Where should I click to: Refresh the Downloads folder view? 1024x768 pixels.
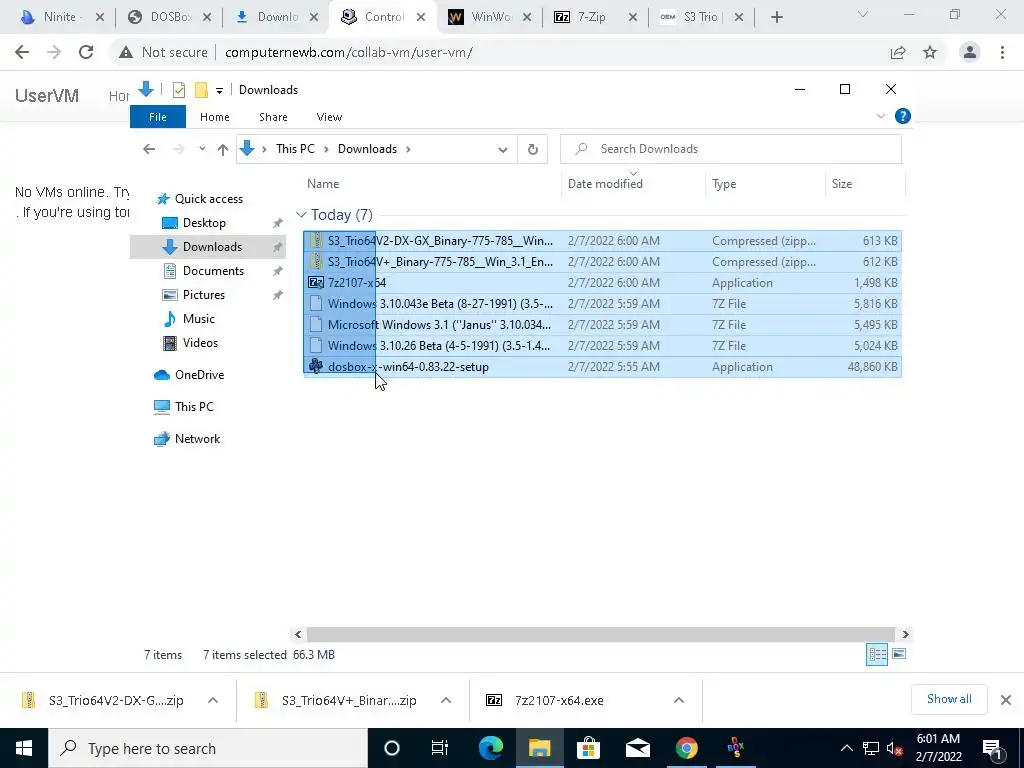tap(533, 150)
